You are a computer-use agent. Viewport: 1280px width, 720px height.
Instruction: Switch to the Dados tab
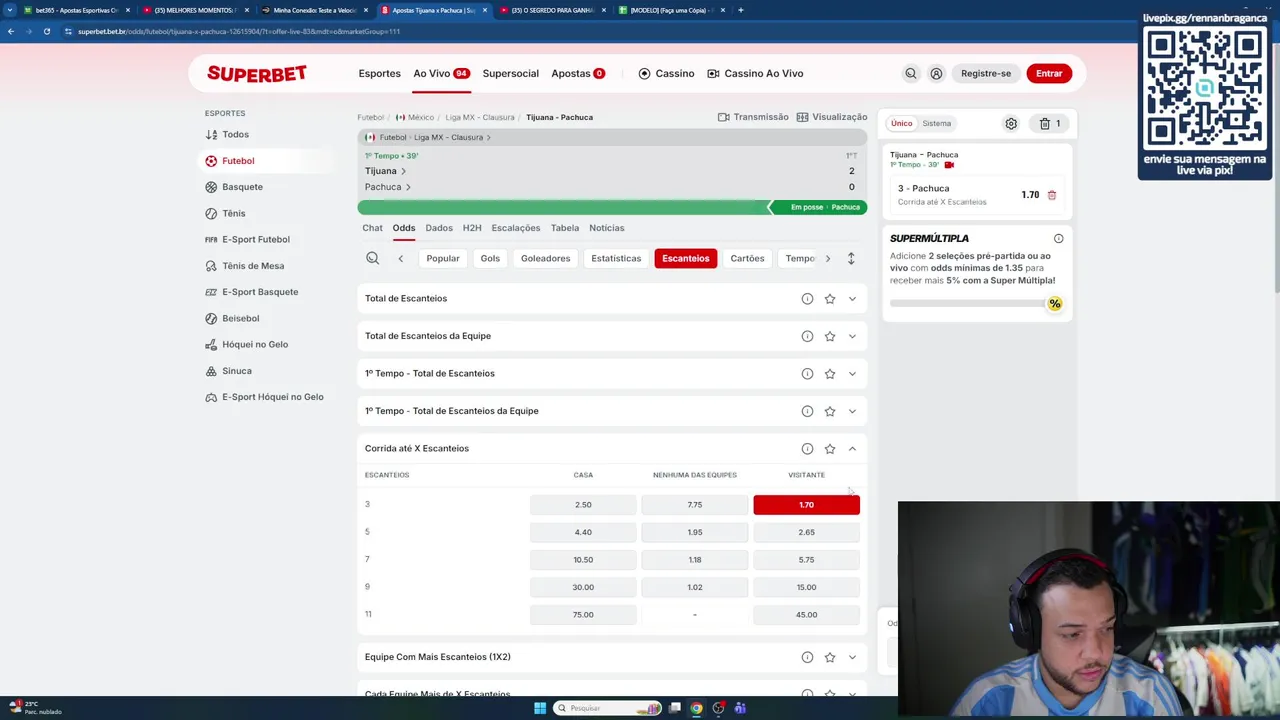439,228
